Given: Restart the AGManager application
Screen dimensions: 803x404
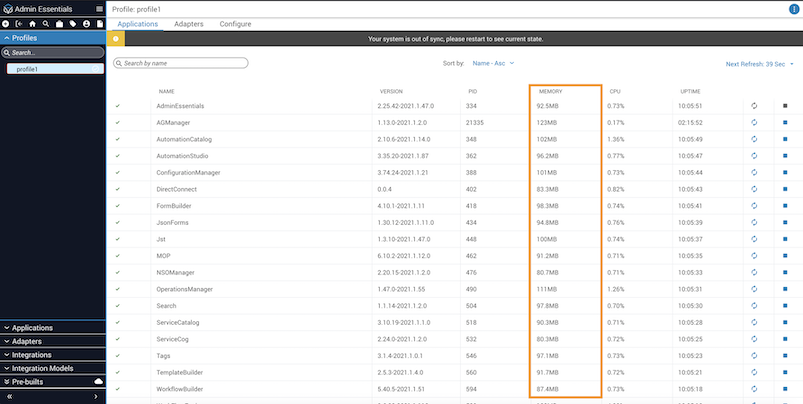Looking at the screenshot, I should click(755, 122).
